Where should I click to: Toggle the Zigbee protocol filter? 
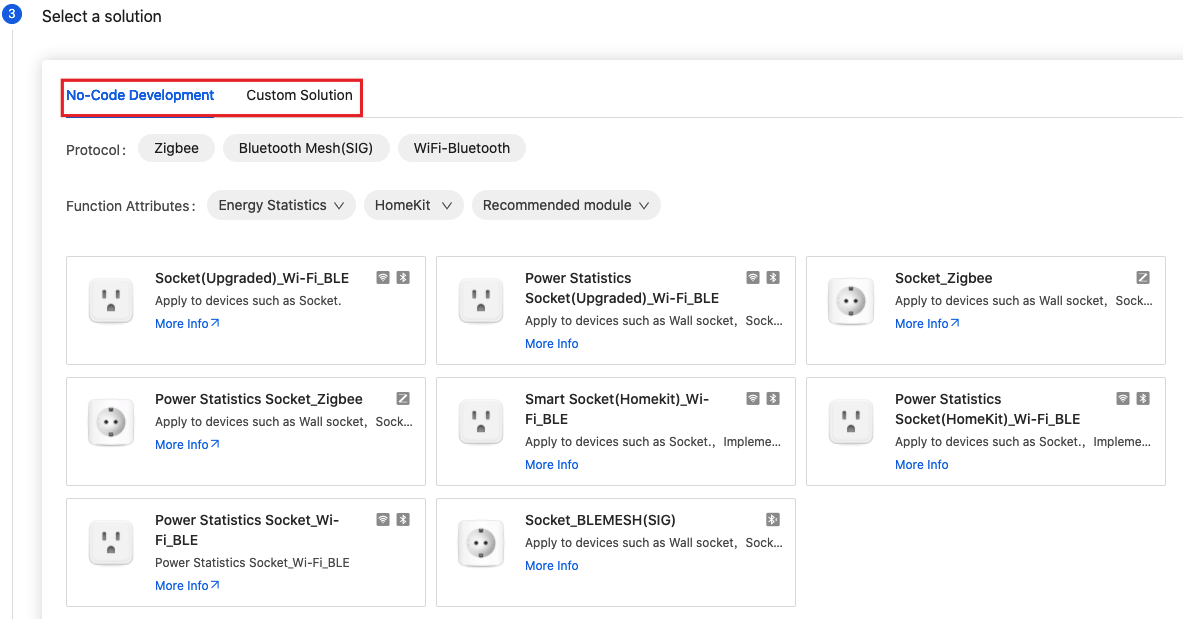click(176, 147)
